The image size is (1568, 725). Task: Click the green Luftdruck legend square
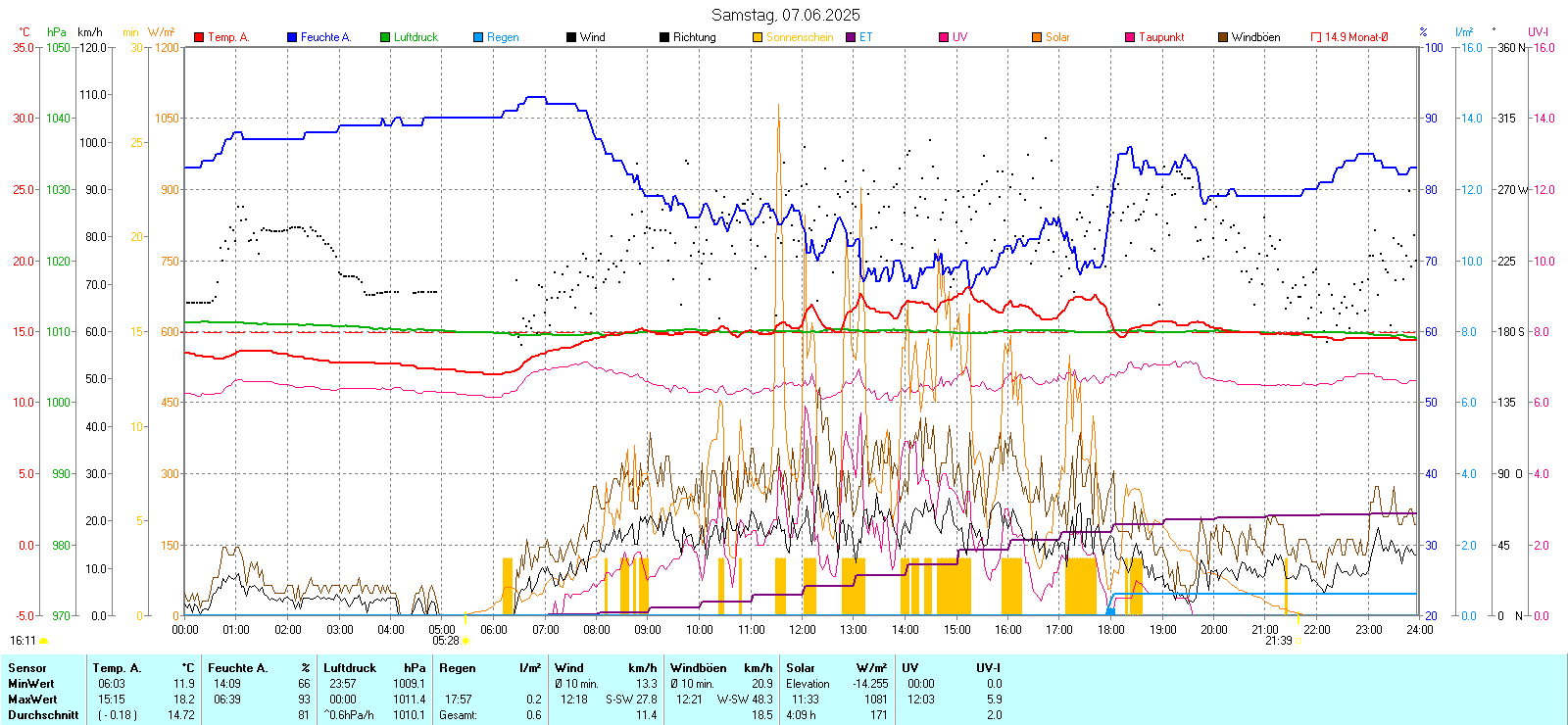tap(385, 37)
